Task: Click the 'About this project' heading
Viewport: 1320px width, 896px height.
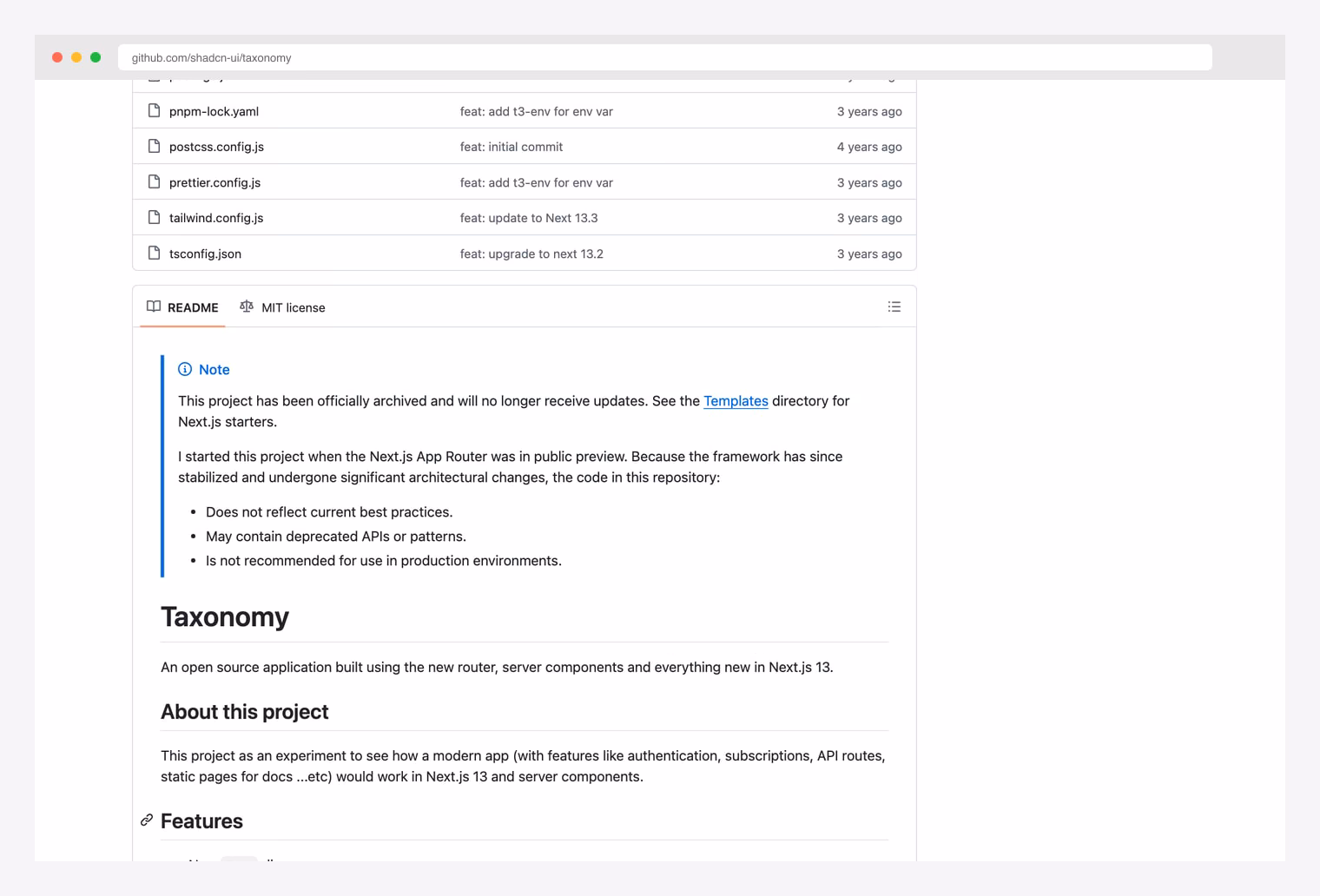Action: [245, 712]
